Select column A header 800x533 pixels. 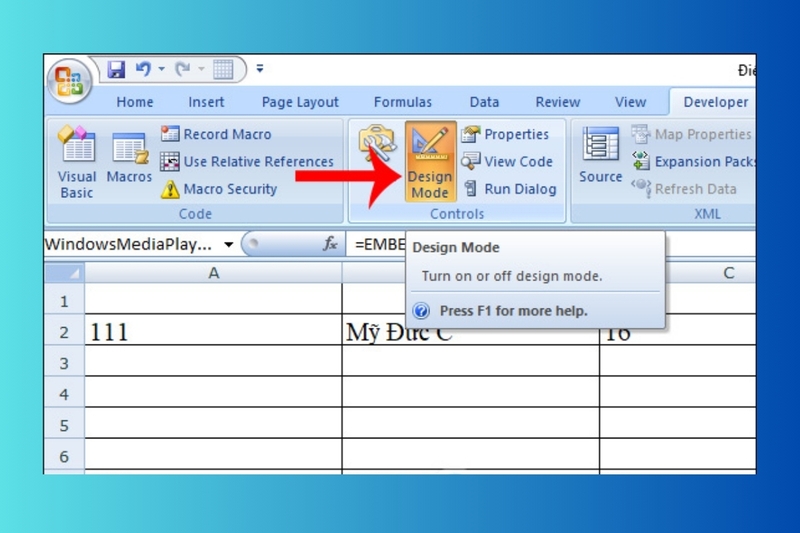pos(213,273)
